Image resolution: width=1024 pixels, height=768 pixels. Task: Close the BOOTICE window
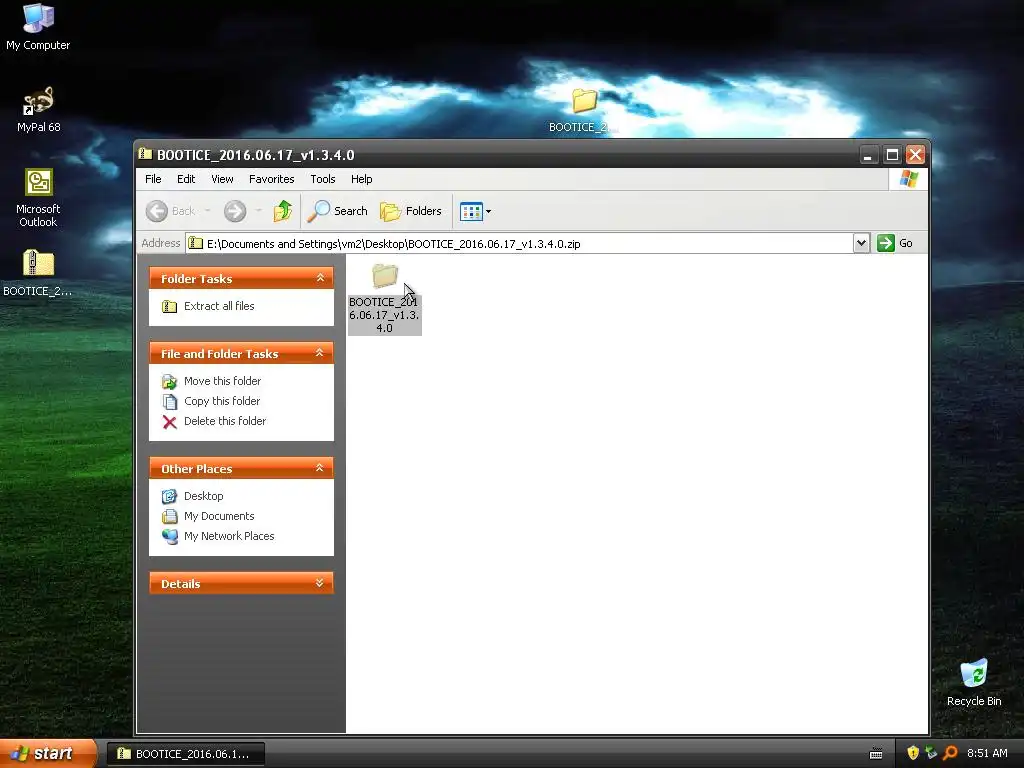click(915, 155)
